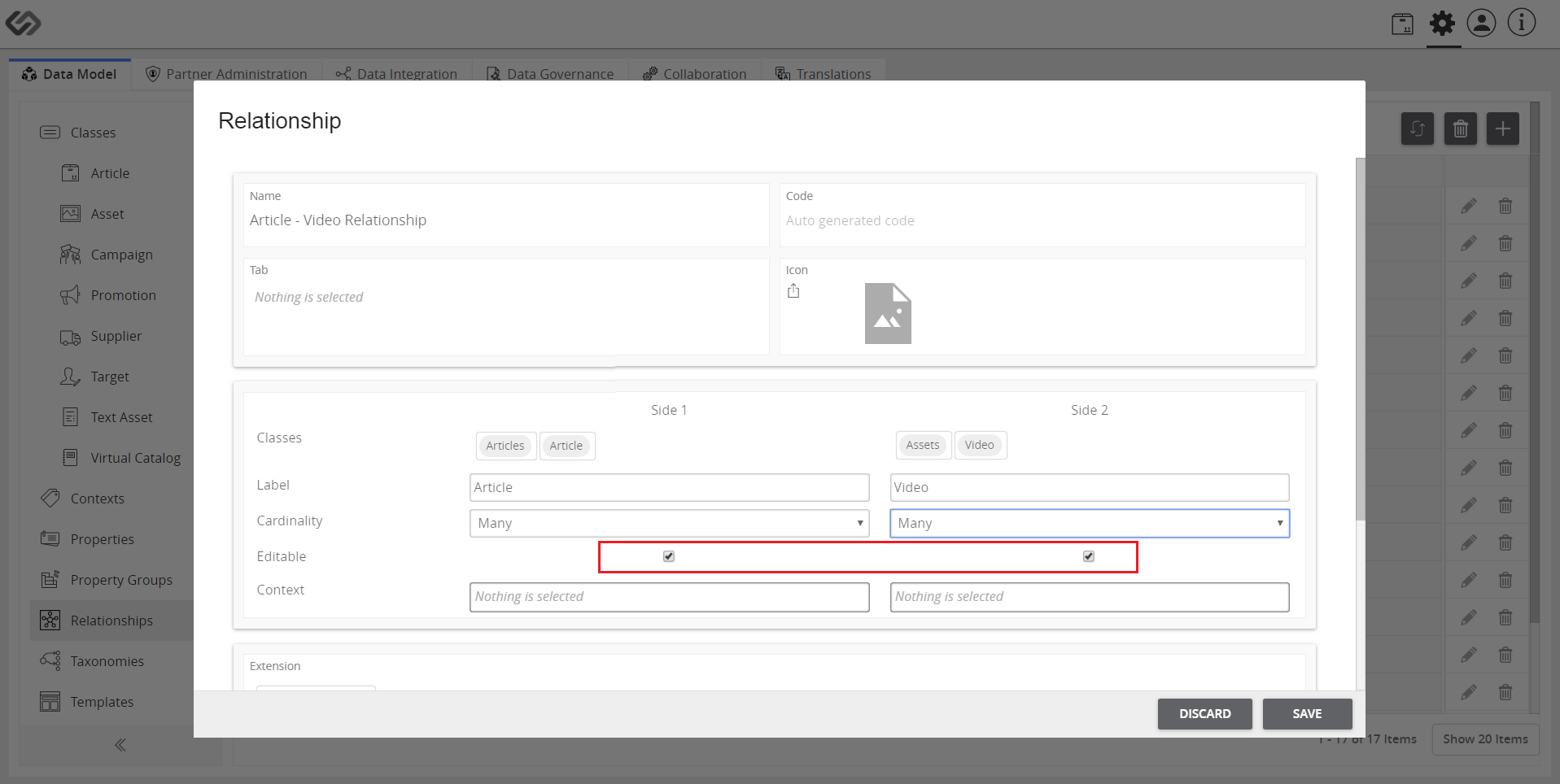Select Taxonomies in the sidebar
Viewport: 1560px width, 784px height.
tap(107, 661)
